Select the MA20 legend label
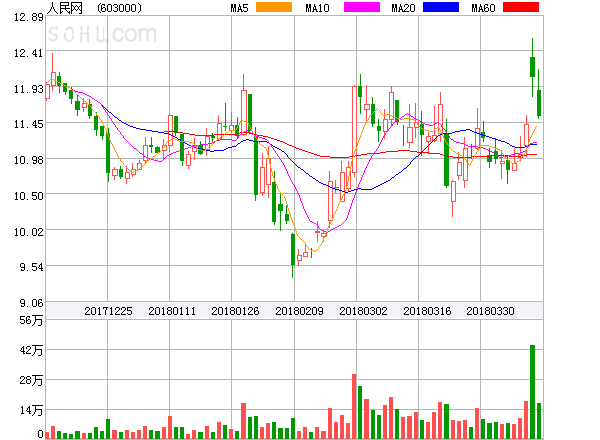Image resolution: width=600 pixels, height=440 pixels. [x=403, y=8]
